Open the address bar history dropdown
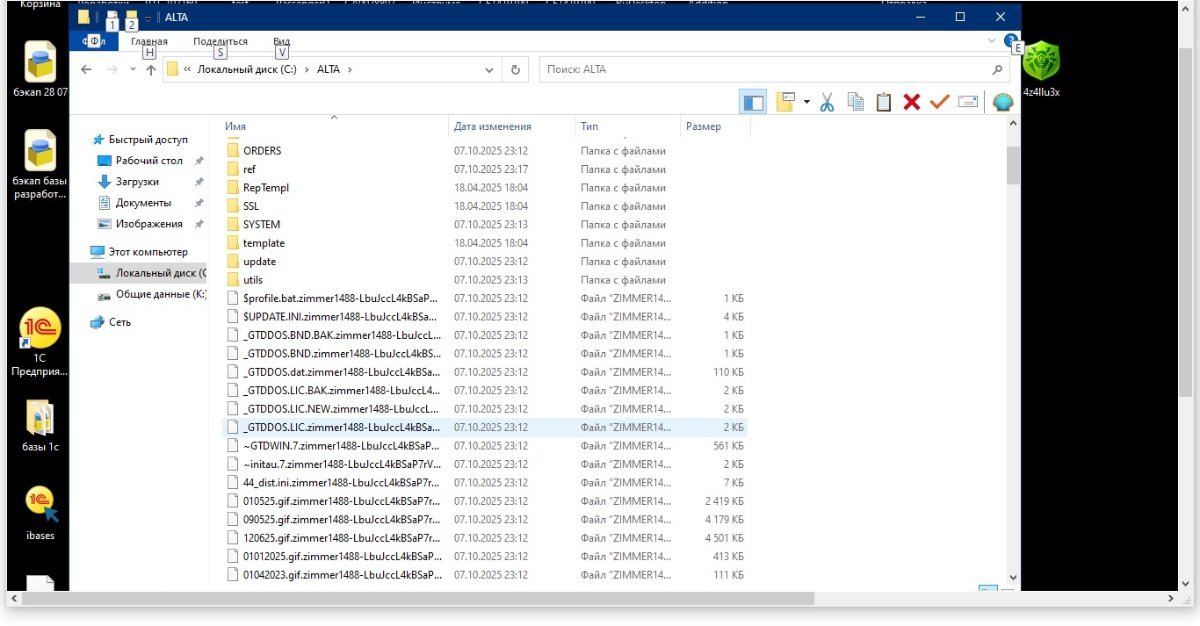1200x626 pixels. click(489, 70)
